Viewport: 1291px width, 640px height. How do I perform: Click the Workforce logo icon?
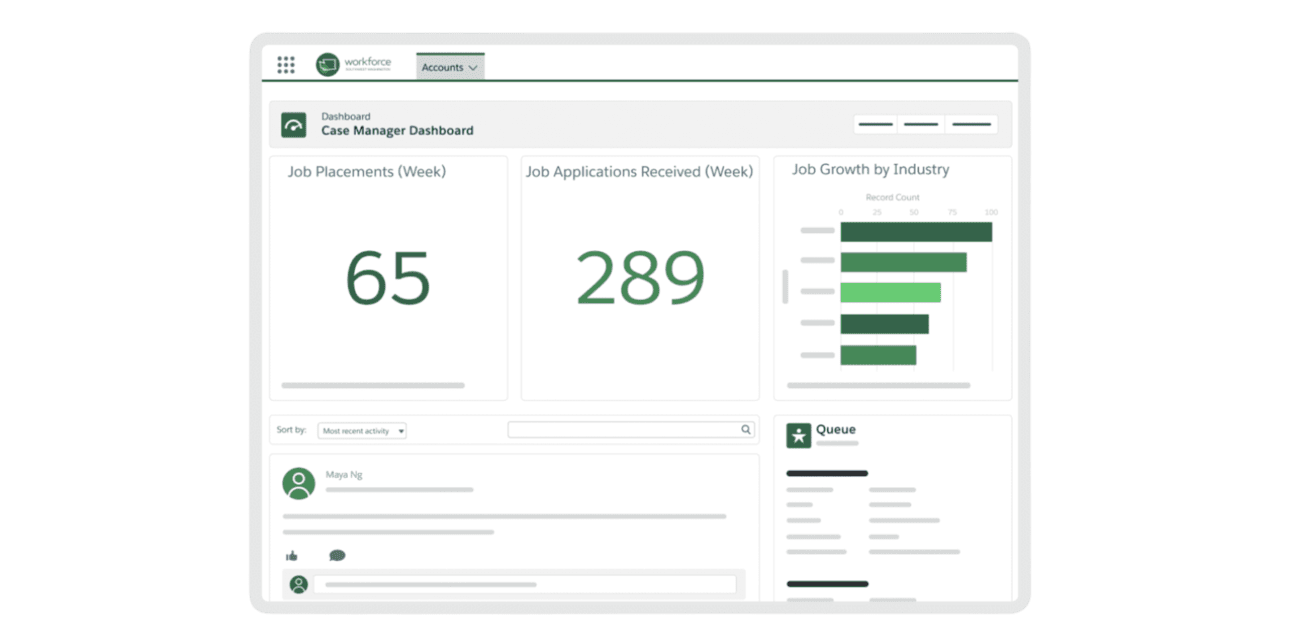(328, 65)
